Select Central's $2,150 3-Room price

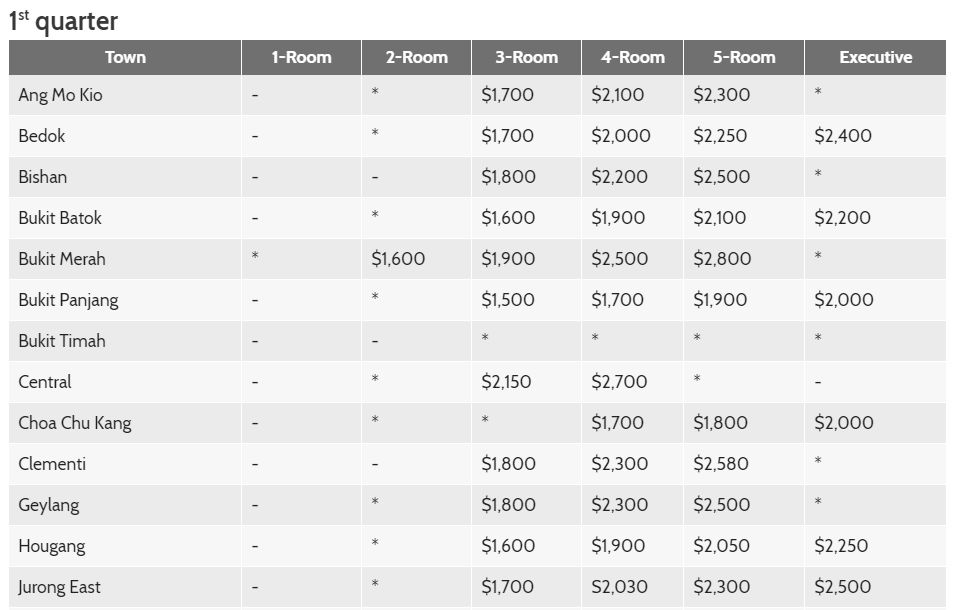(x=506, y=382)
